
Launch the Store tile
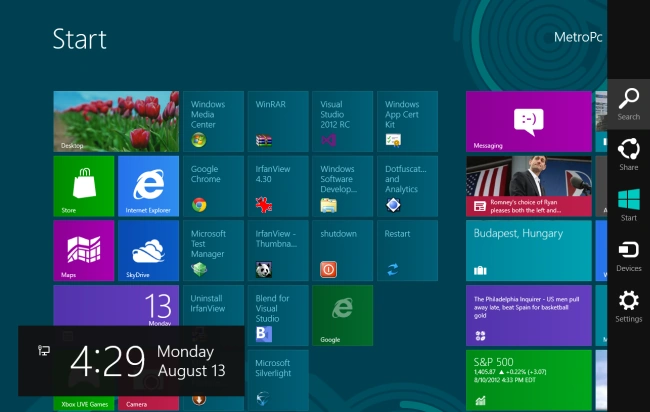84,186
